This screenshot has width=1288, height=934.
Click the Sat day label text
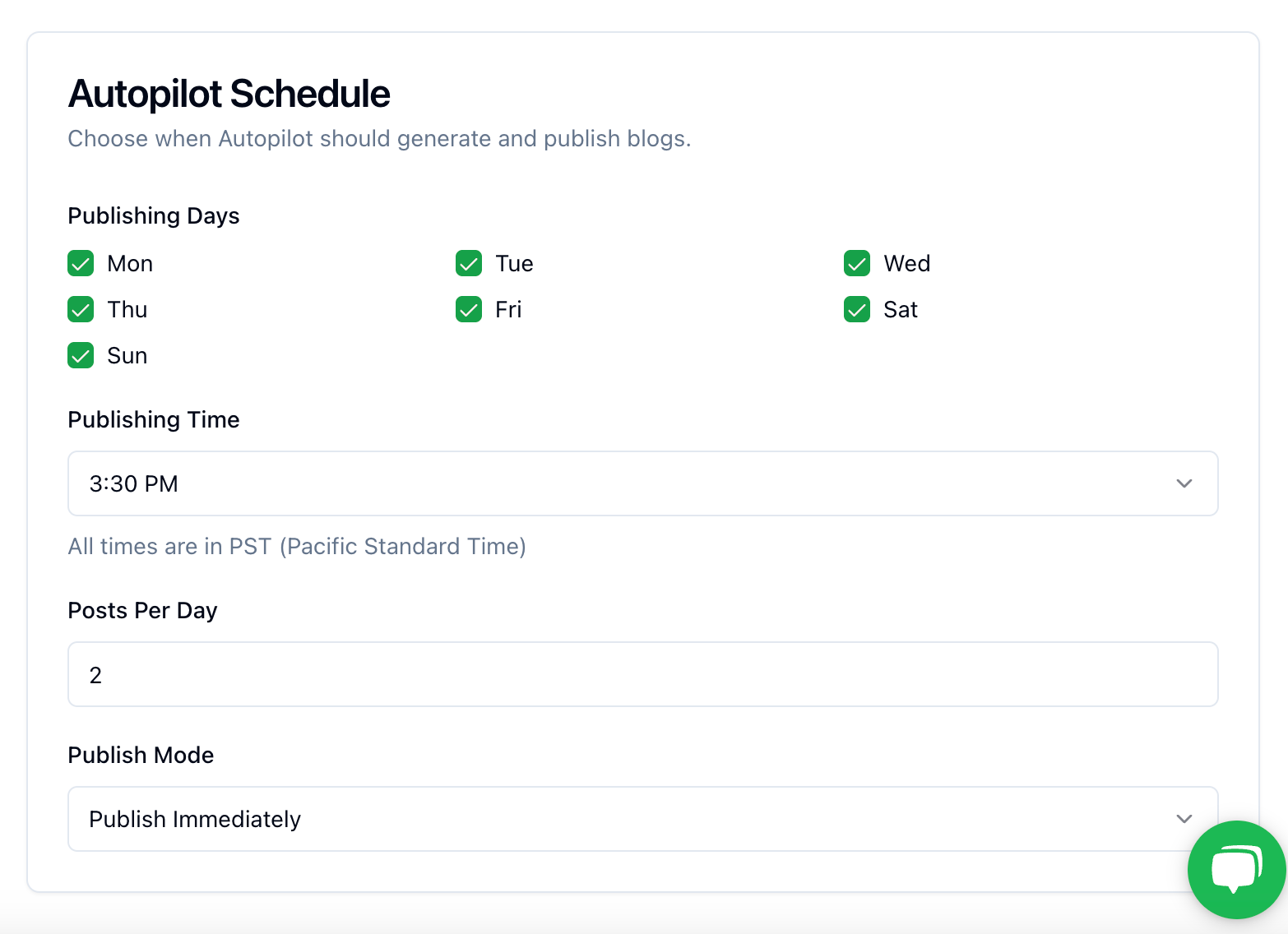click(901, 310)
